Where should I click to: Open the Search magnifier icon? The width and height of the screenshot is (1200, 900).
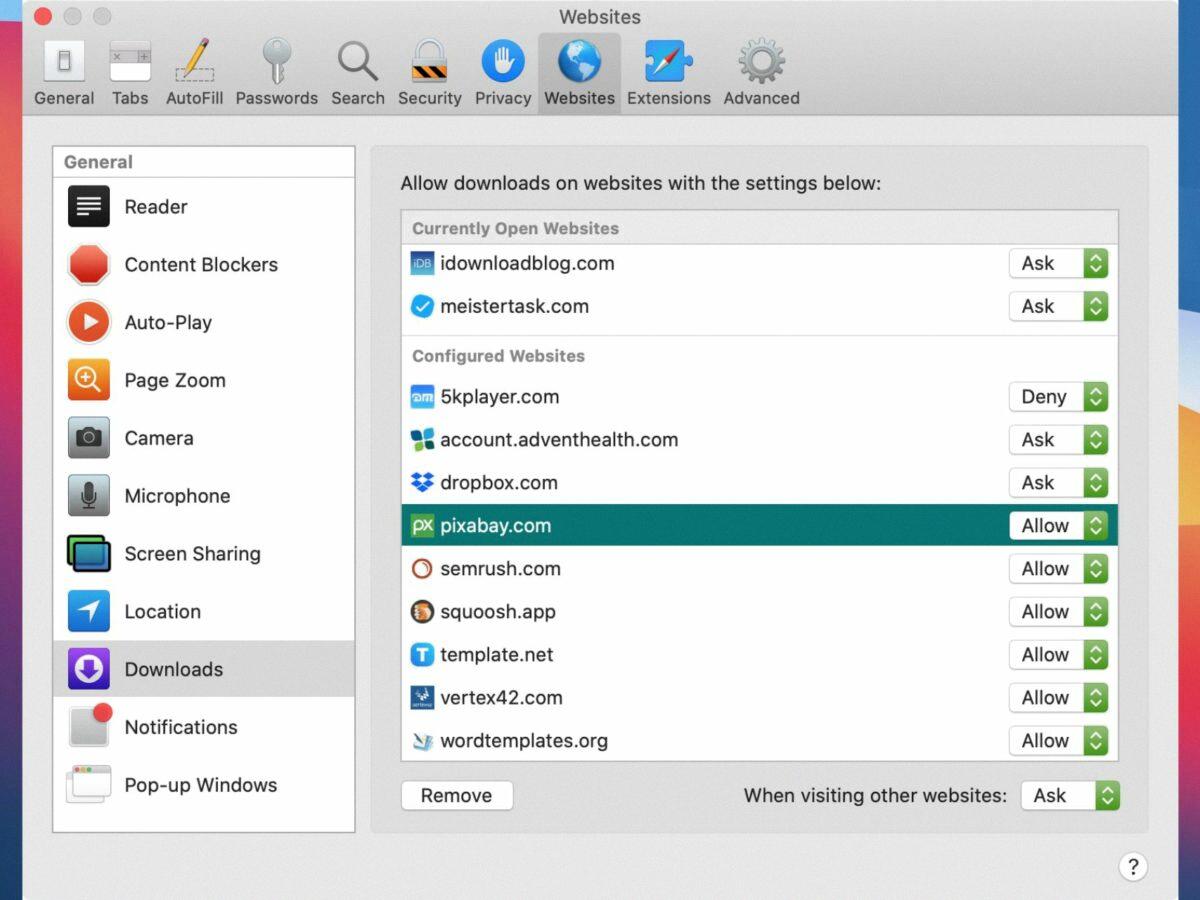pos(357,61)
